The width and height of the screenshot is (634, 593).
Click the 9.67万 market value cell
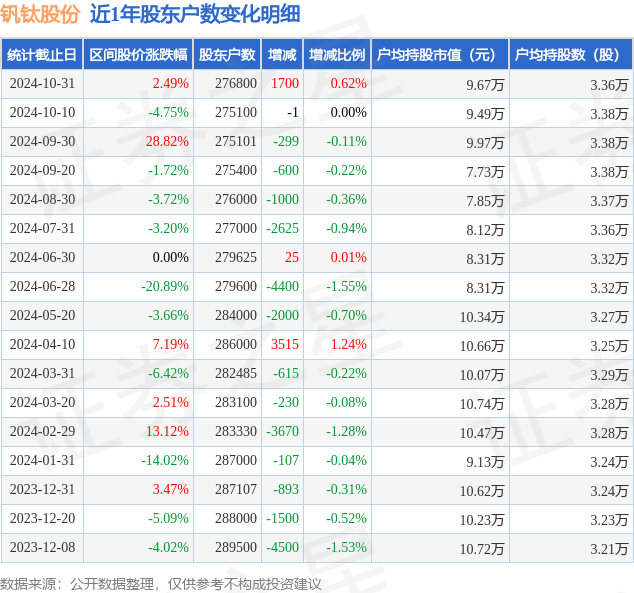[x=485, y=85]
